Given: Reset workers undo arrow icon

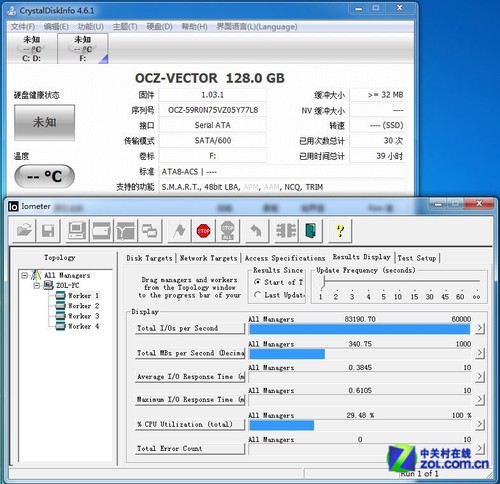Looking at the screenshot, I should click(x=256, y=230).
